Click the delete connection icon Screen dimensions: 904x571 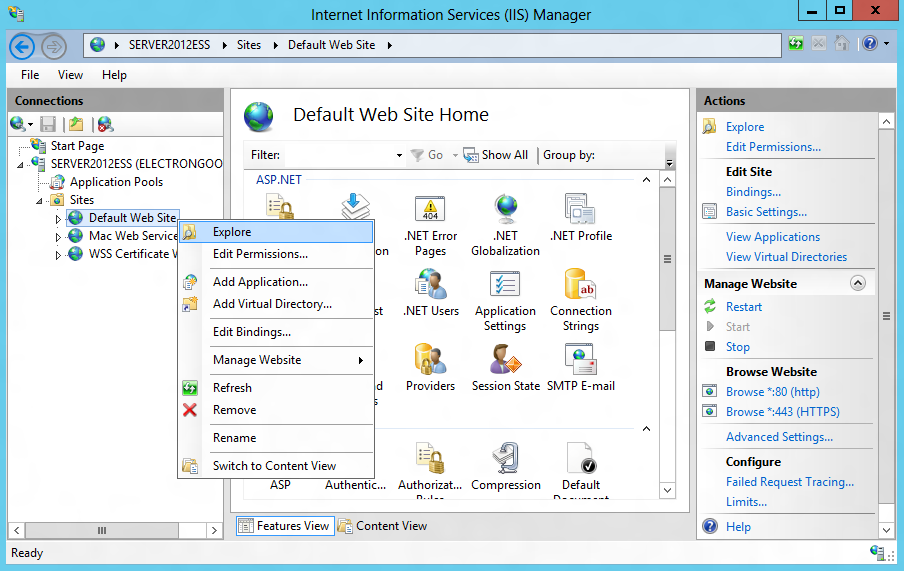click(x=106, y=124)
